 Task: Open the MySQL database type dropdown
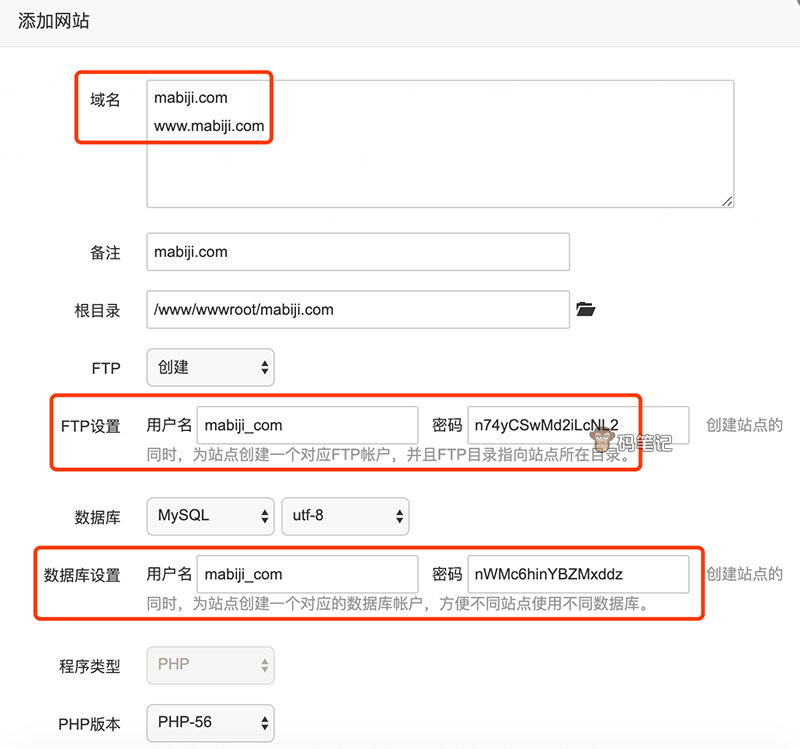(x=210, y=516)
